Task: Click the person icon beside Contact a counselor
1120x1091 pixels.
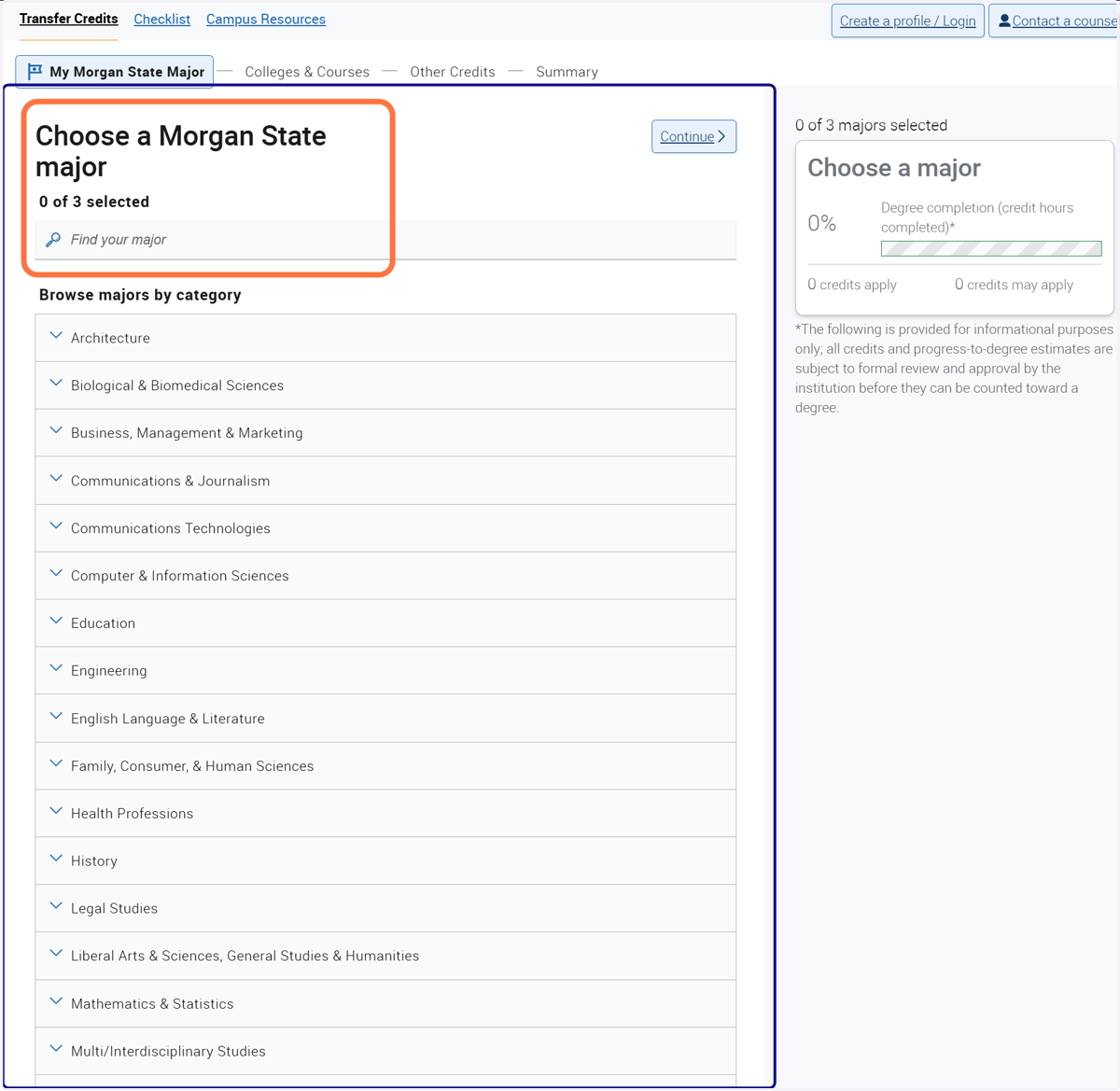Action: 1004,21
